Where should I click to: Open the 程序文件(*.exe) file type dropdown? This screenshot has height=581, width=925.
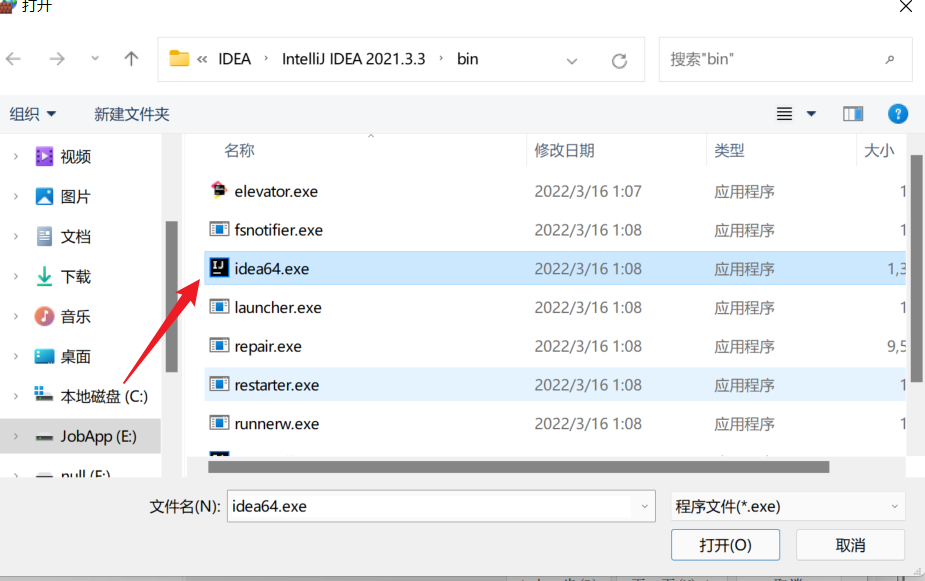coord(788,506)
